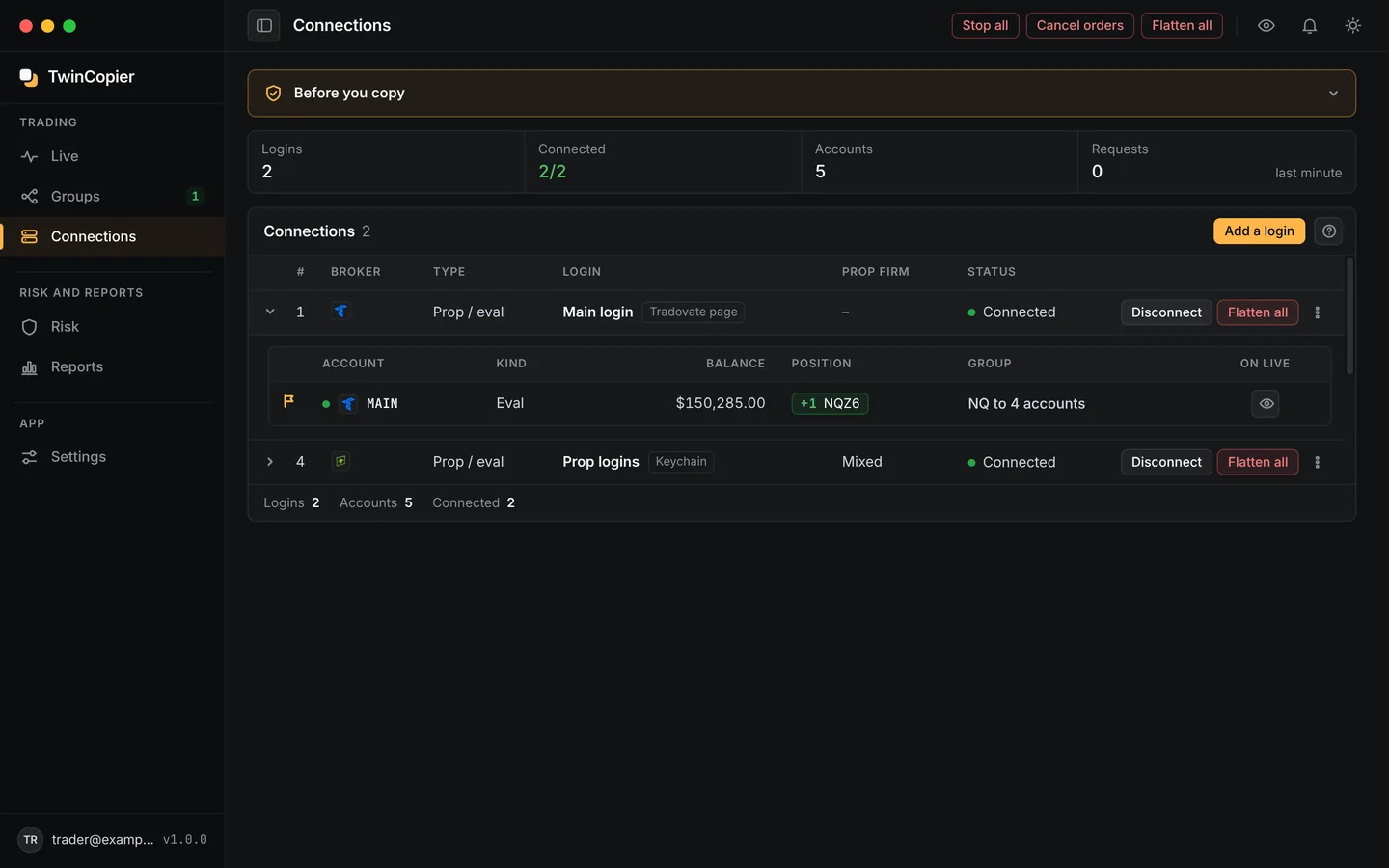Click the shield icon in Before you copy
Image resolution: width=1389 pixels, height=868 pixels.
pos(274,94)
